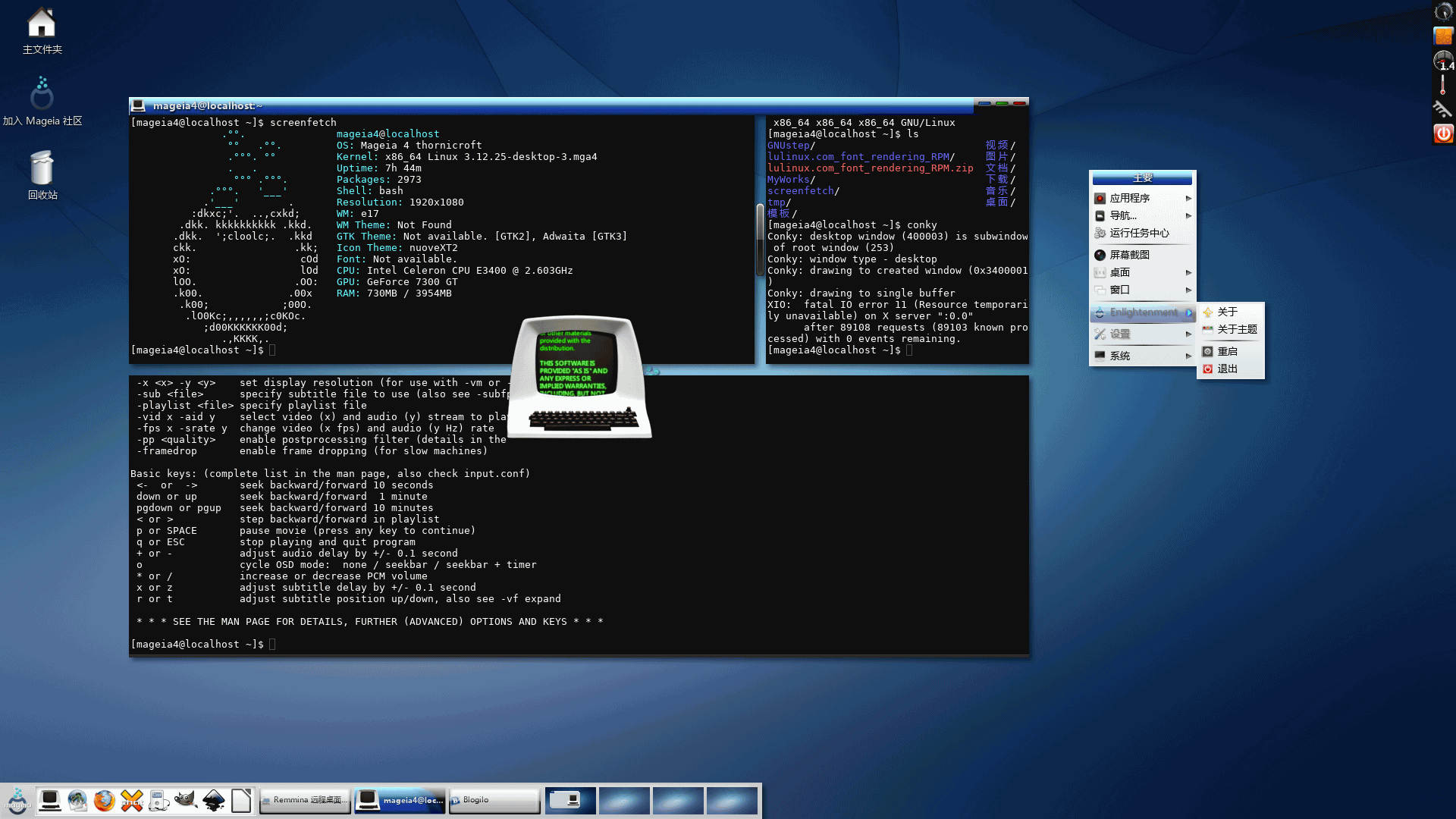The image size is (1456, 819).
Task: Expand the 应用程序 submenu arrow
Action: (1188, 198)
